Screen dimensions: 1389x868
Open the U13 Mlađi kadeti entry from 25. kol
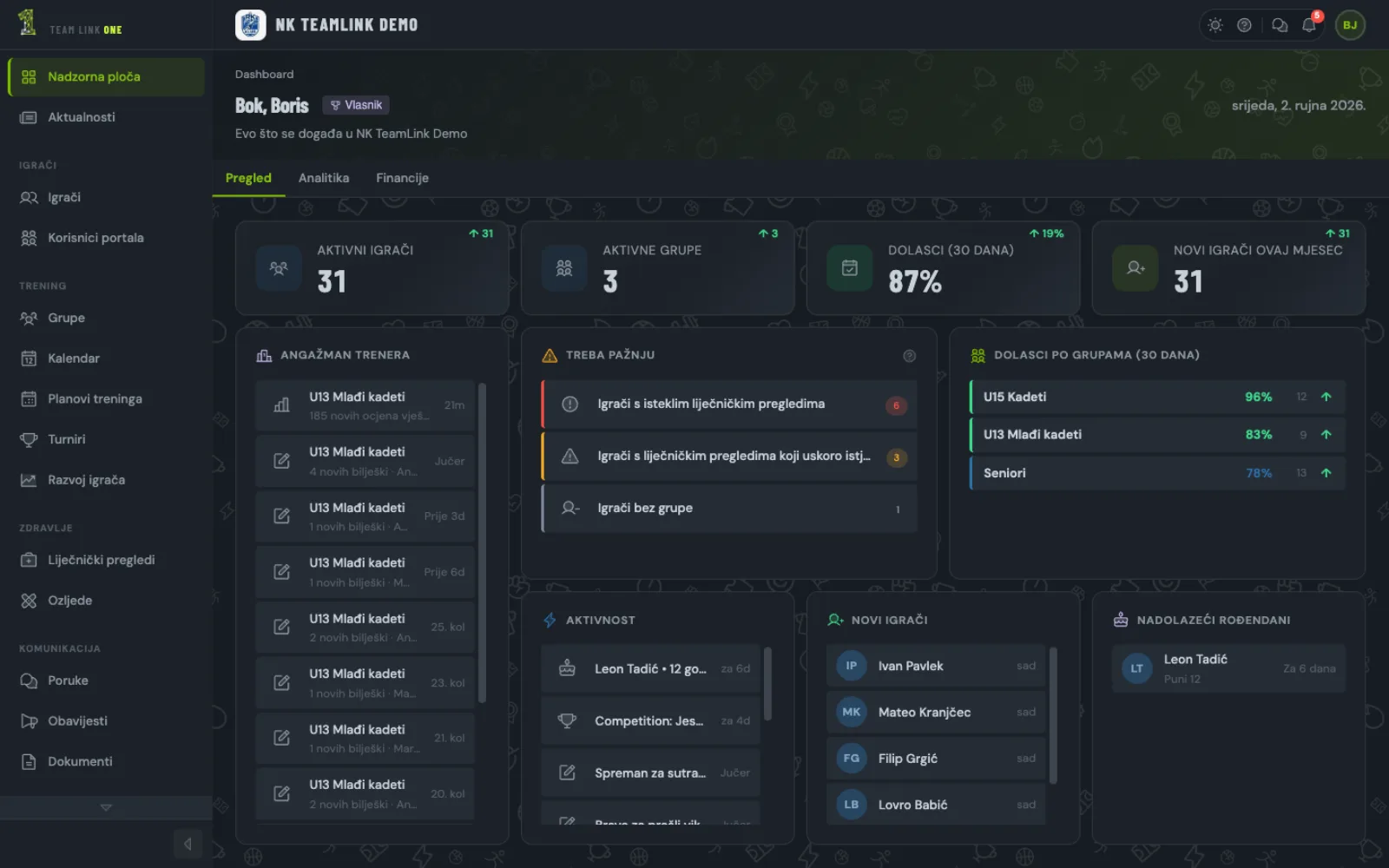coord(365,628)
